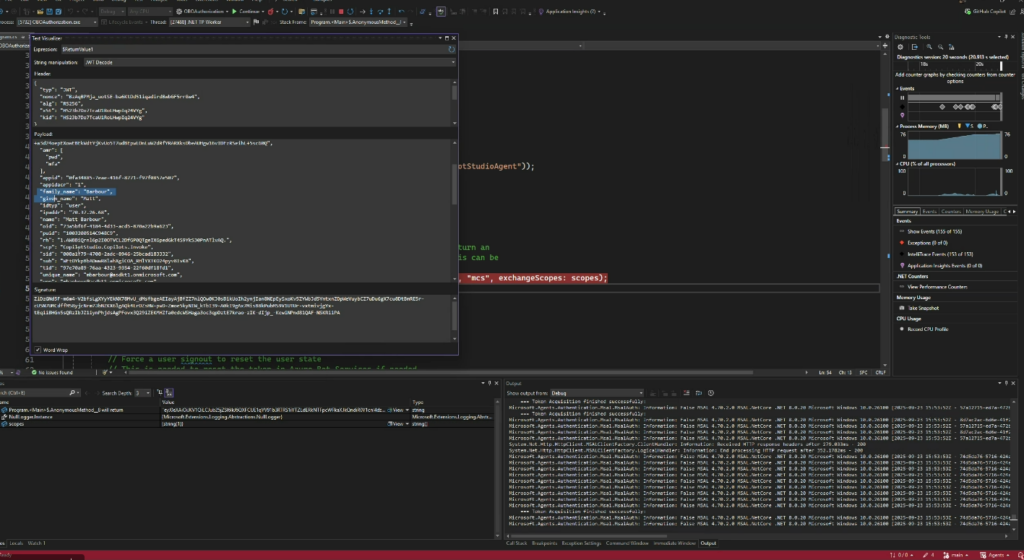
Task: Open the Debug configuration dropdown
Action: (x=112, y=11)
